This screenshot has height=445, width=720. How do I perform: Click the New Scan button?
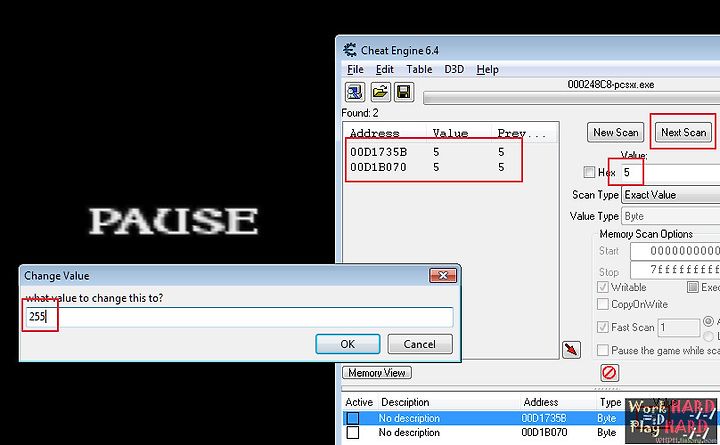(x=616, y=132)
